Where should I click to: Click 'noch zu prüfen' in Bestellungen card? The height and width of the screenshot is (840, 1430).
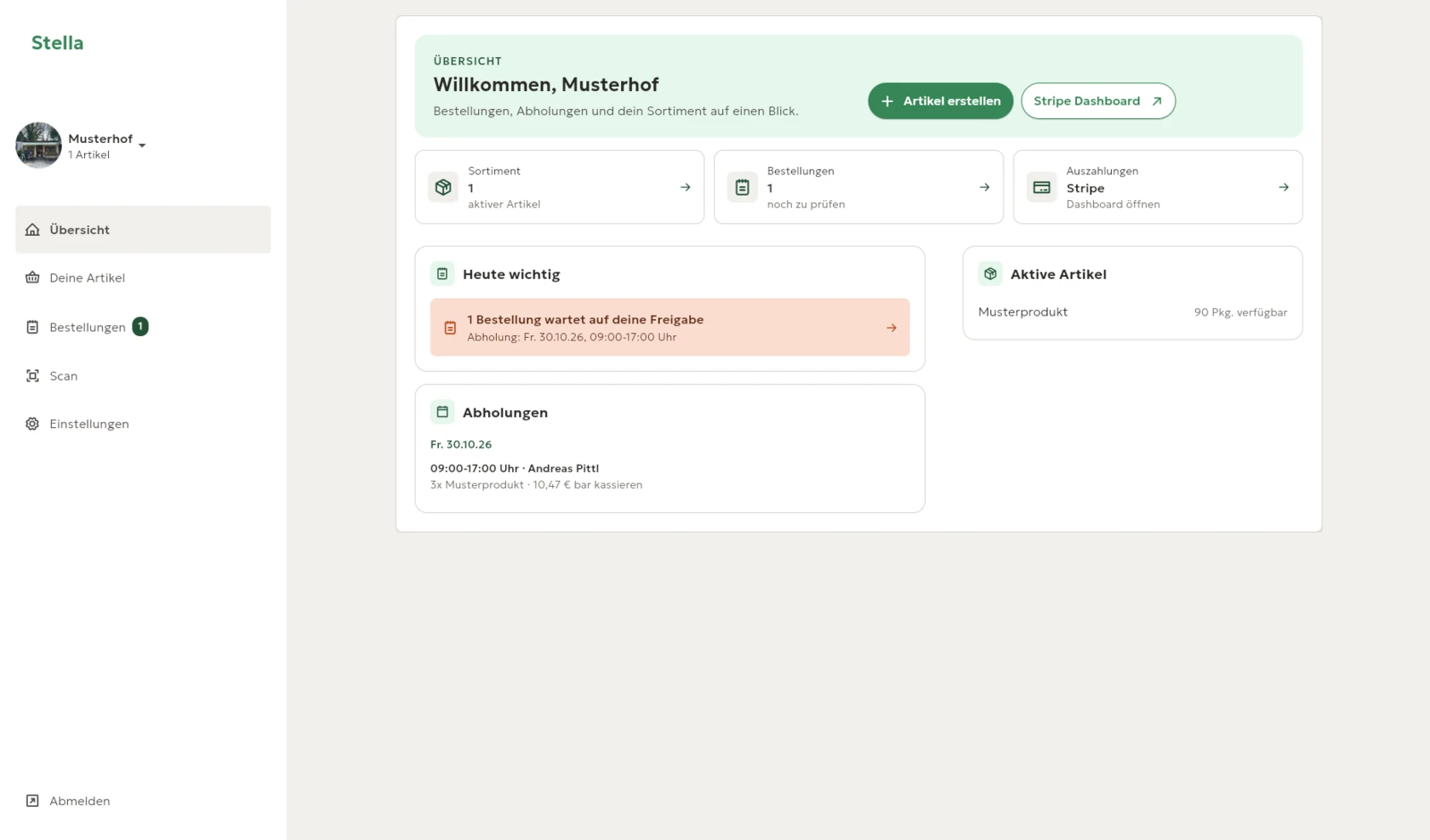(x=806, y=205)
